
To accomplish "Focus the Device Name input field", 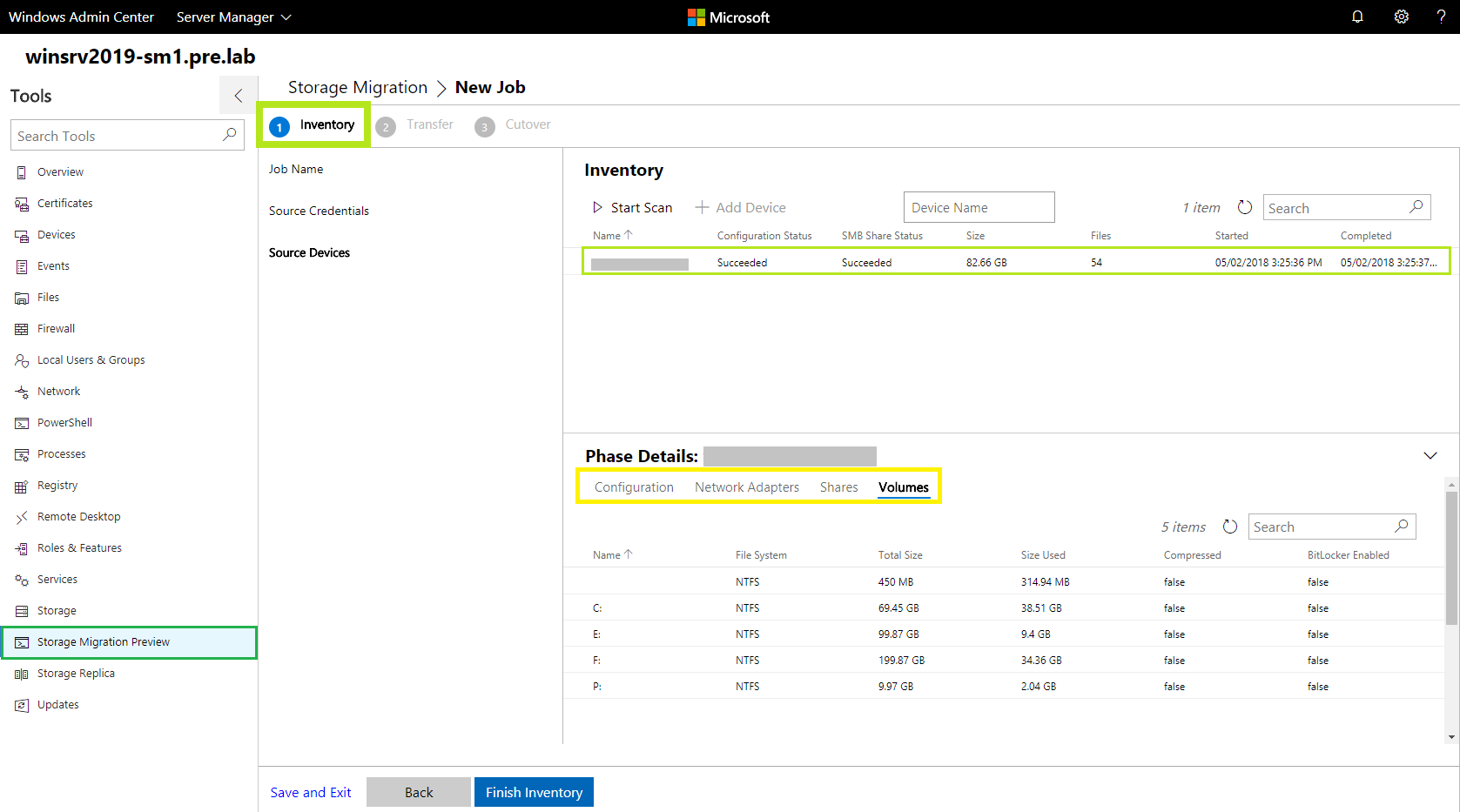I will coord(979,207).
